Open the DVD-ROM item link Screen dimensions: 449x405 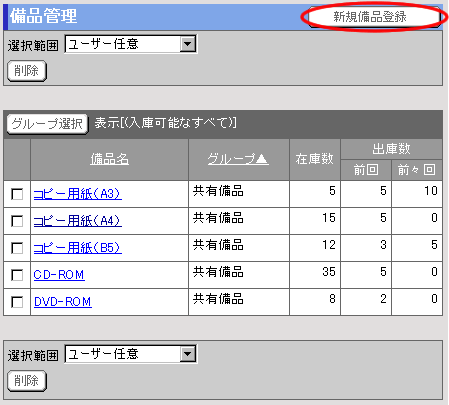[63, 302]
